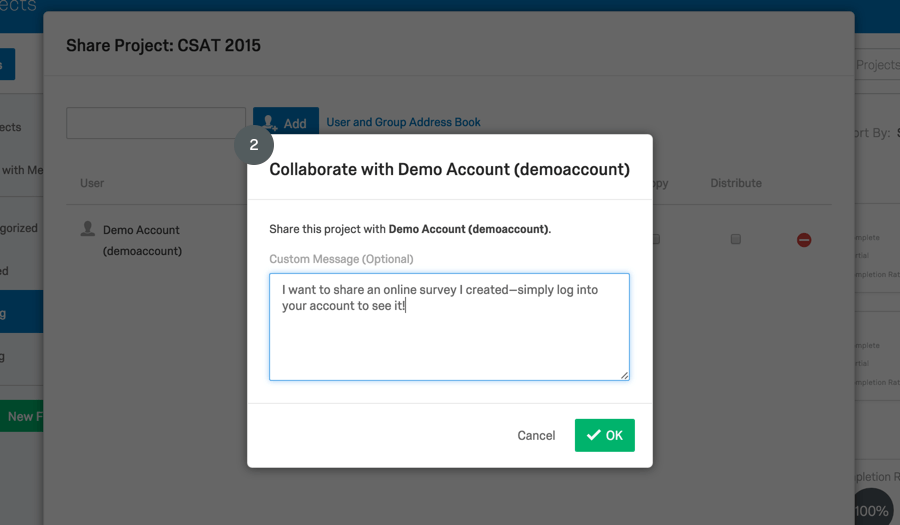Toggle the Copy permission checkbox
This screenshot has height=525, width=900.
656,239
